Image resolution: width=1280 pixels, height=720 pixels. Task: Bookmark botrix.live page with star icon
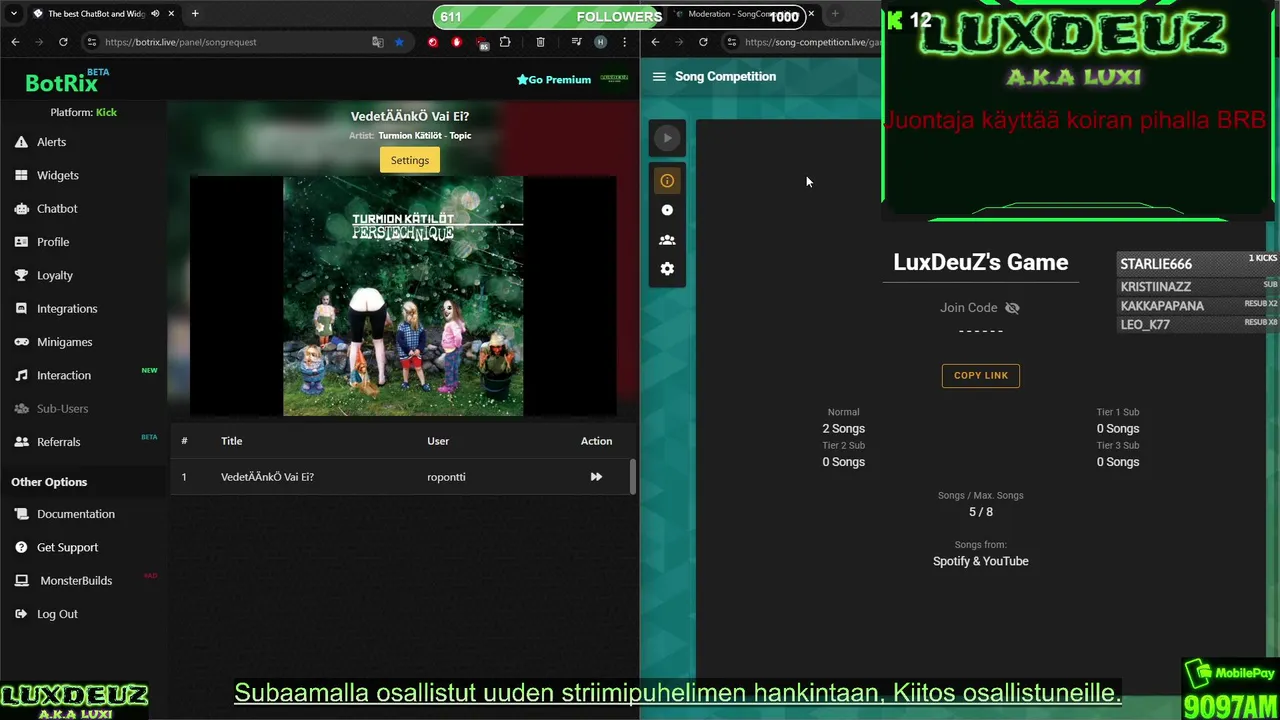[399, 42]
